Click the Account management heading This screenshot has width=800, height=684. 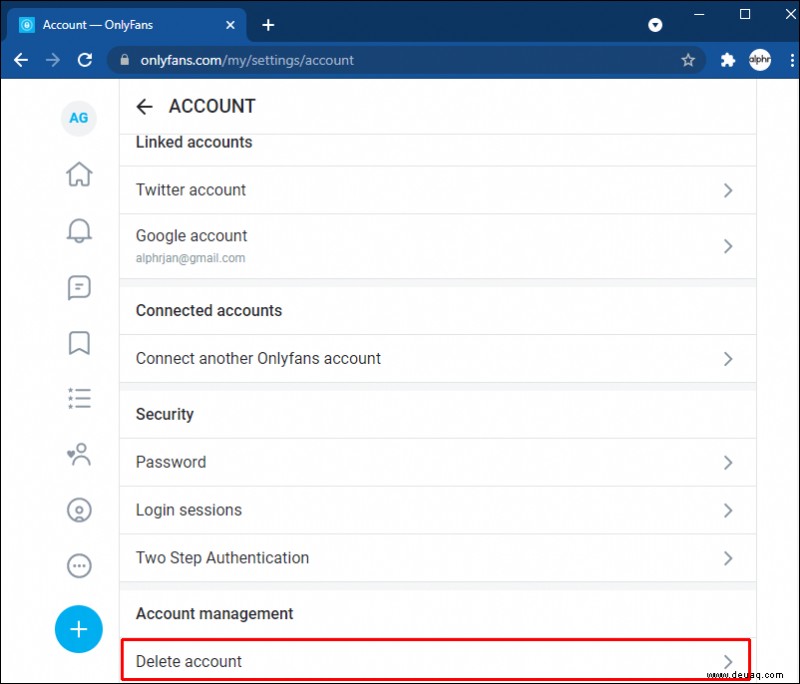coord(214,614)
